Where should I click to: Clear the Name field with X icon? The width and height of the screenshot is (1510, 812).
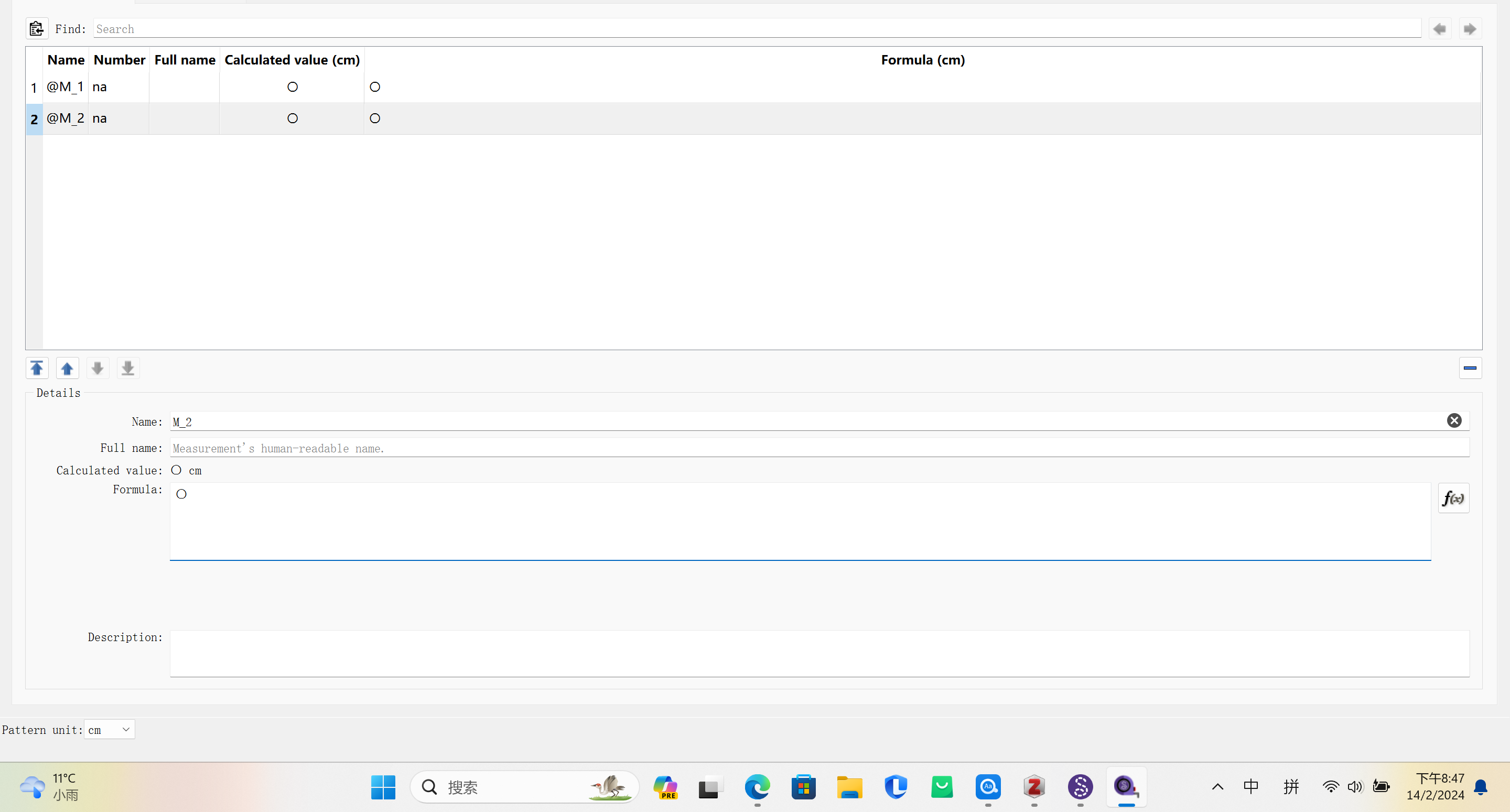(1454, 420)
